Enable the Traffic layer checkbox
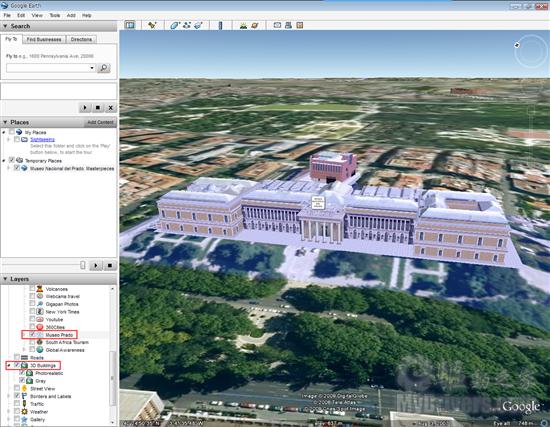Screen dimensions: 550x427 pyautogui.click(x=16, y=404)
